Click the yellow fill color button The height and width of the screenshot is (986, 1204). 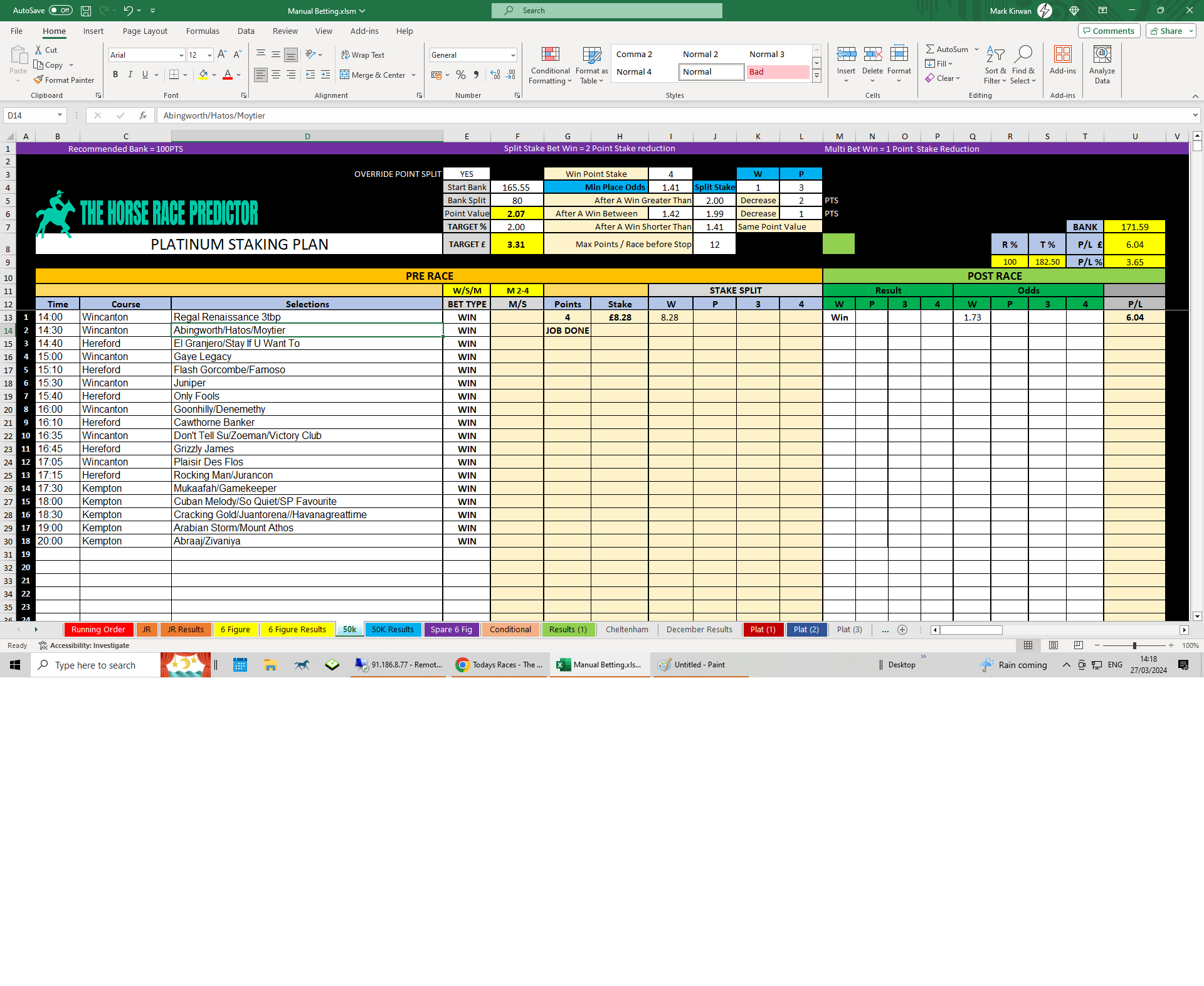203,75
